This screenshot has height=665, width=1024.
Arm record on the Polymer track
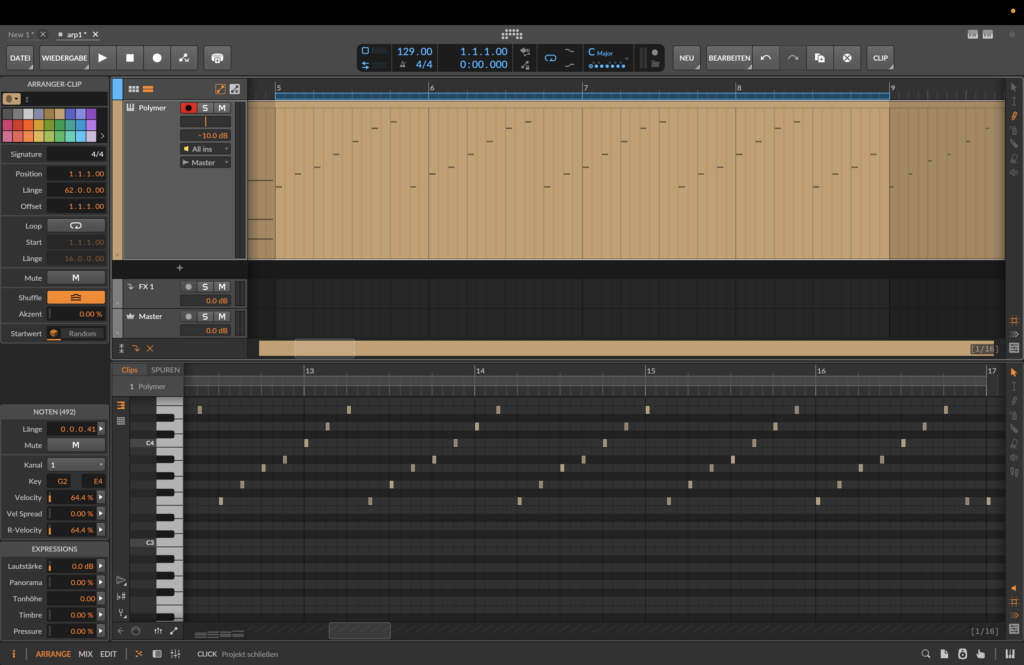188,108
